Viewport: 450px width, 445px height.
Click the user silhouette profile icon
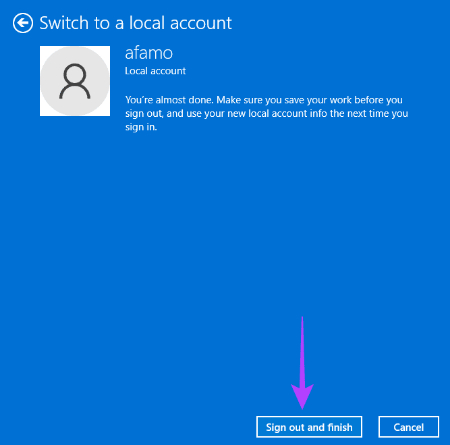click(75, 81)
